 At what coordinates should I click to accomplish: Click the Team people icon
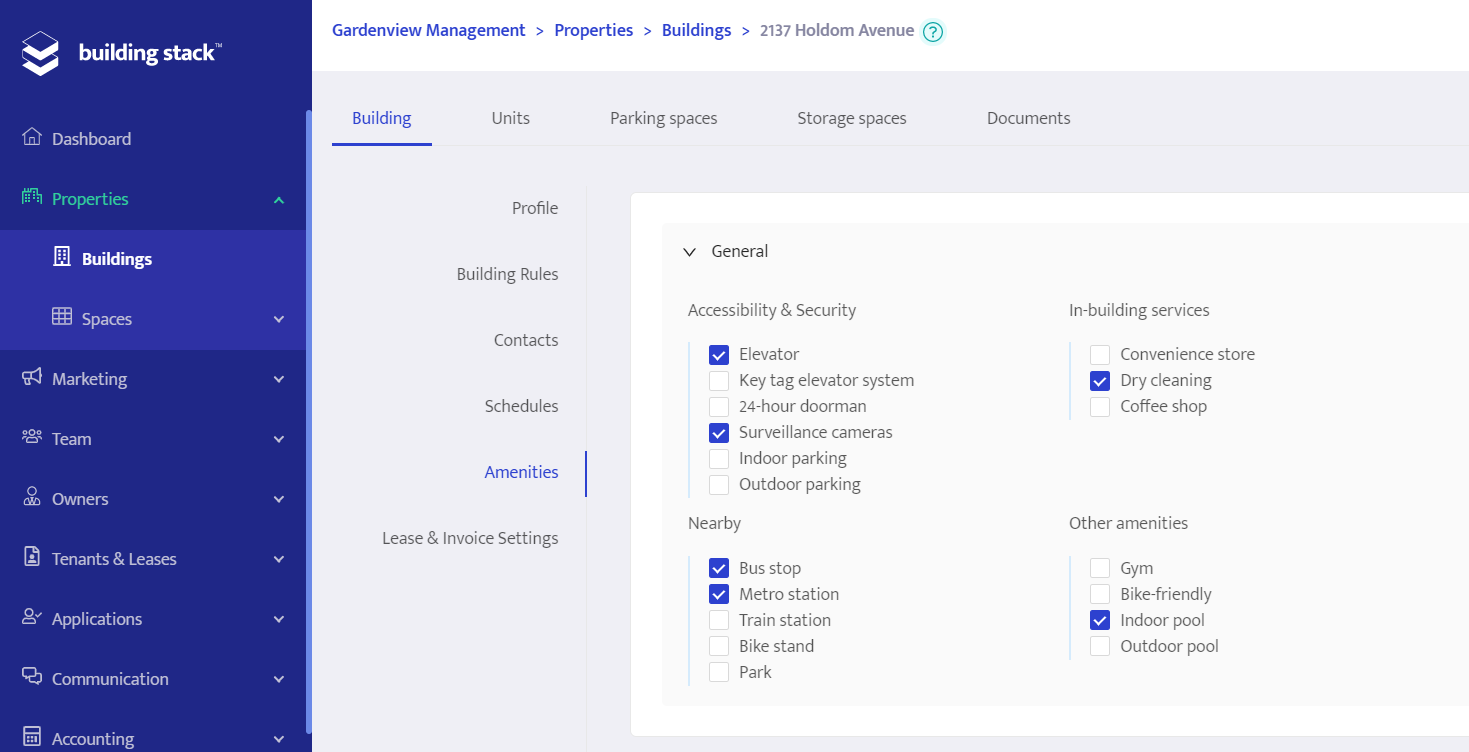pyautogui.click(x=32, y=437)
